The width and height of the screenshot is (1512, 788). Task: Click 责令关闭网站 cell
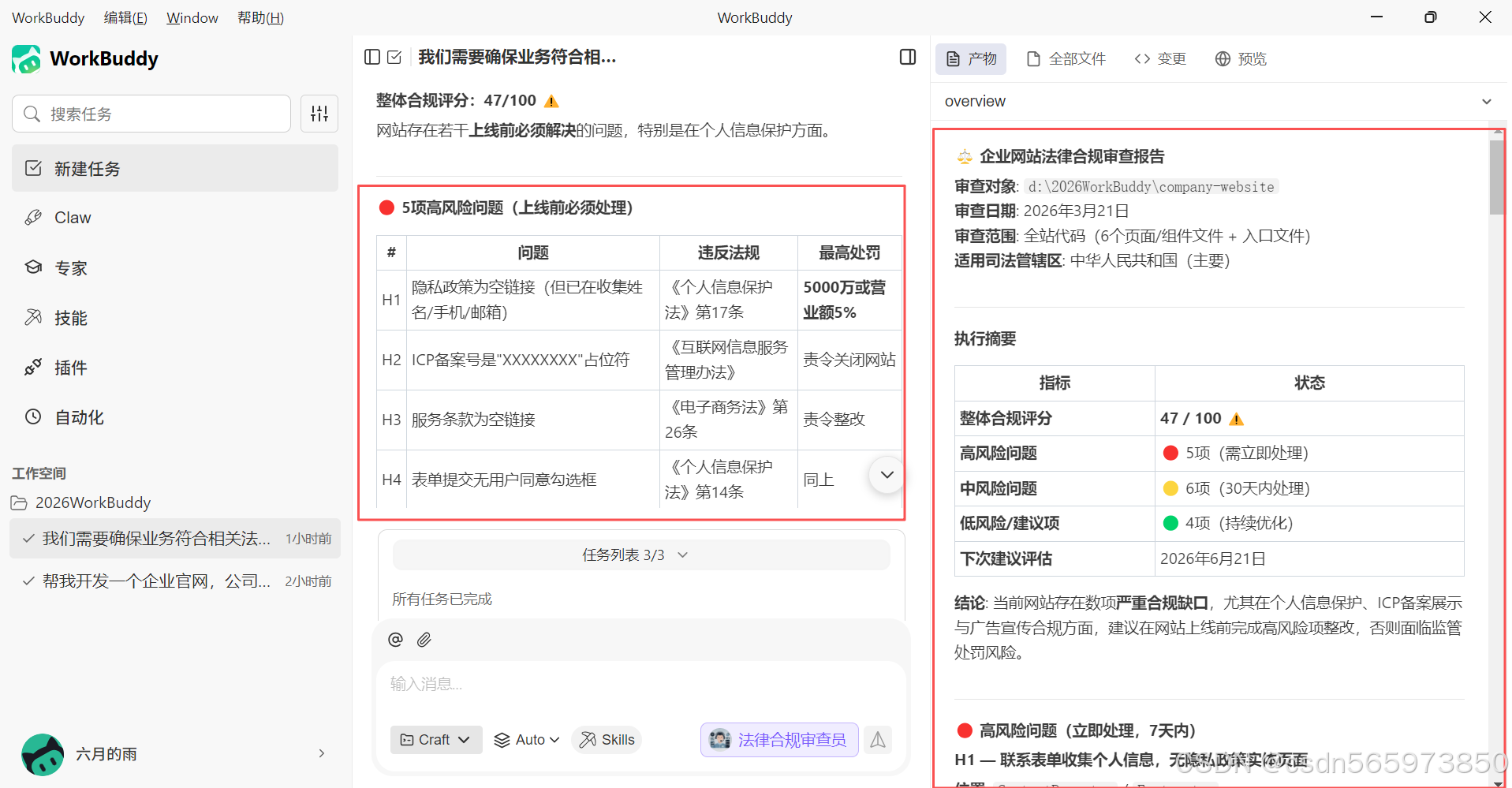(849, 360)
